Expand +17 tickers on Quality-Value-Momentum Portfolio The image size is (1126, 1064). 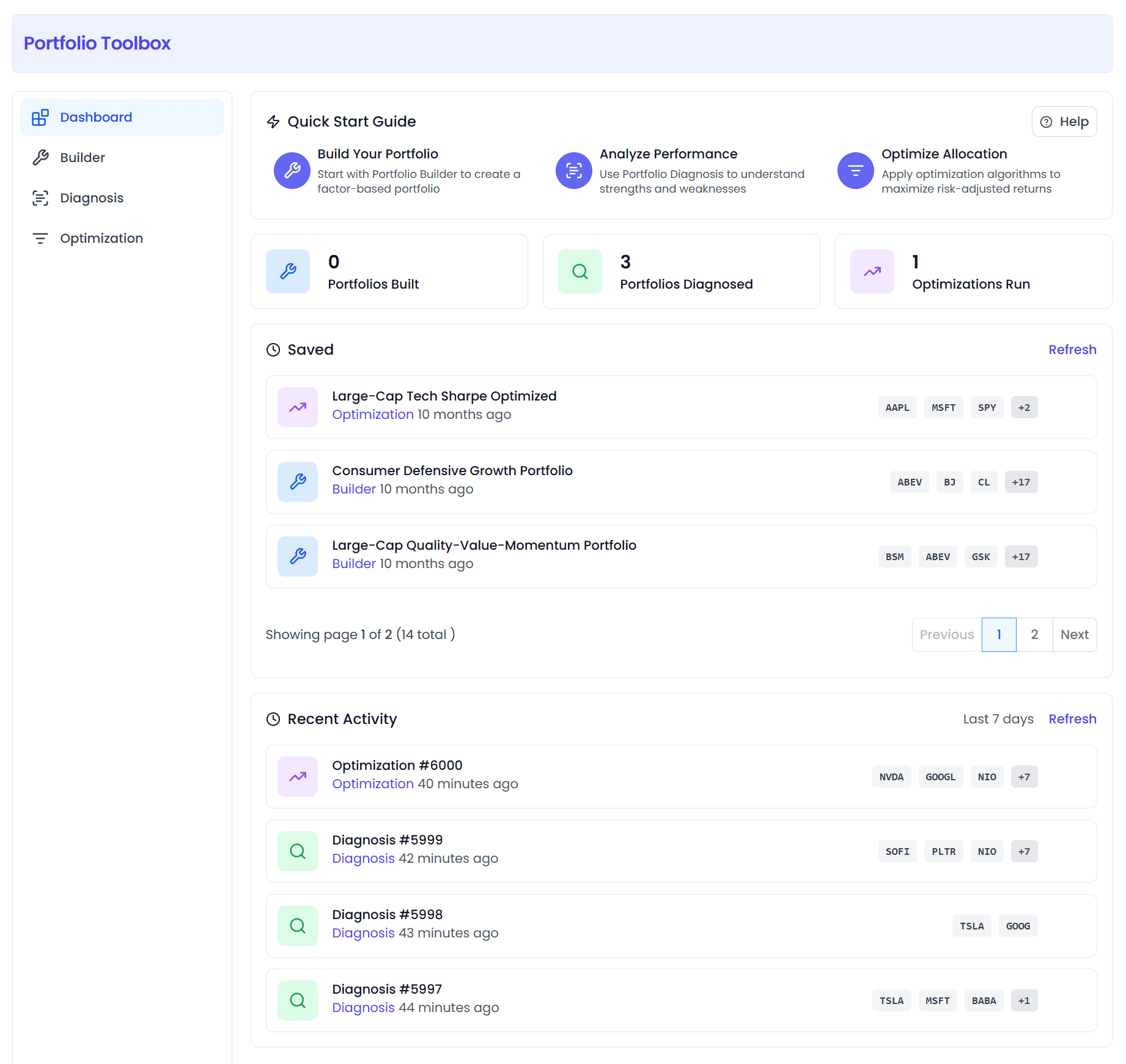point(1021,556)
